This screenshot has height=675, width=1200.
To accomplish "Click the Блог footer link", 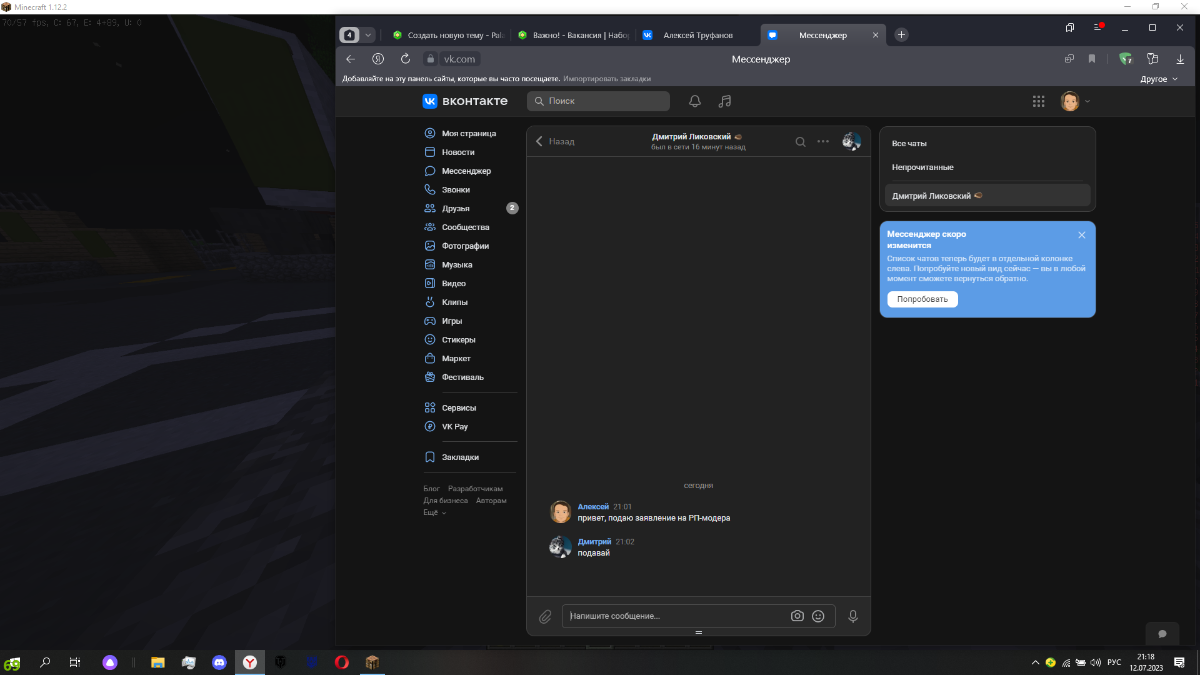I will click(431, 489).
